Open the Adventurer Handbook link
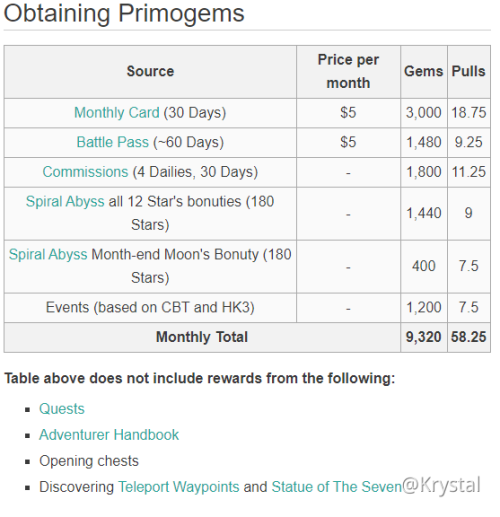 pyautogui.click(x=109, y=435)
